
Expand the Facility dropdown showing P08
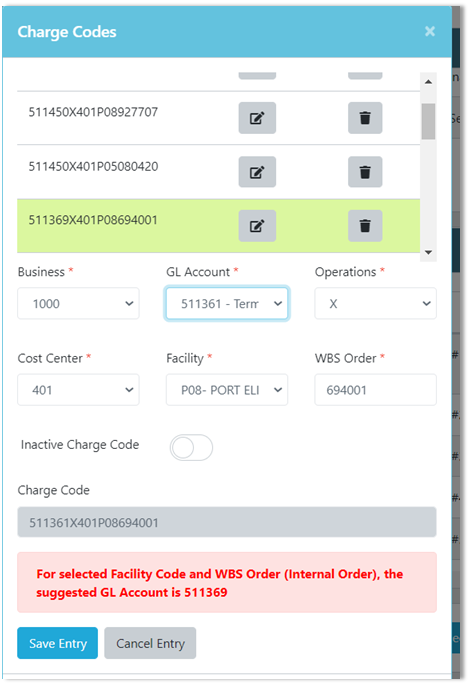(x=227, y=389)
